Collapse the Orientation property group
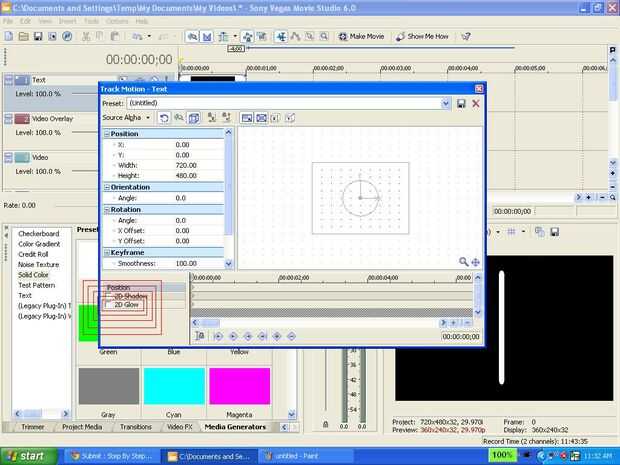620x465 pixels. tap(106, 187)
